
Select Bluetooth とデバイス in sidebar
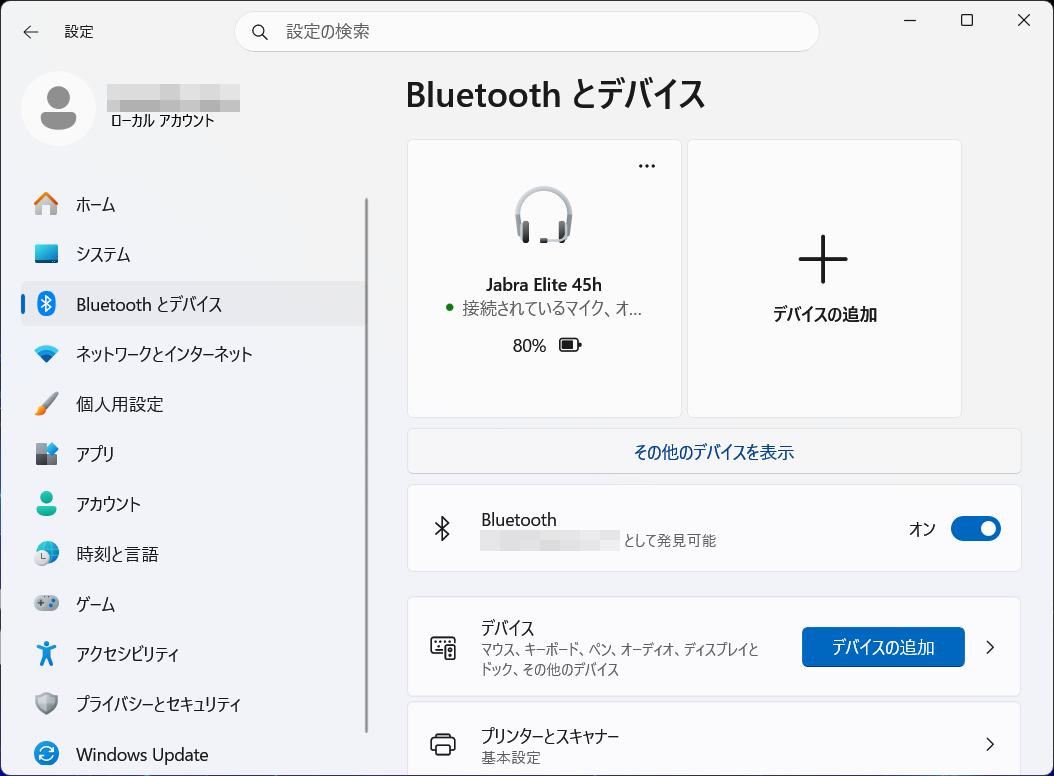tap(194, 304)
